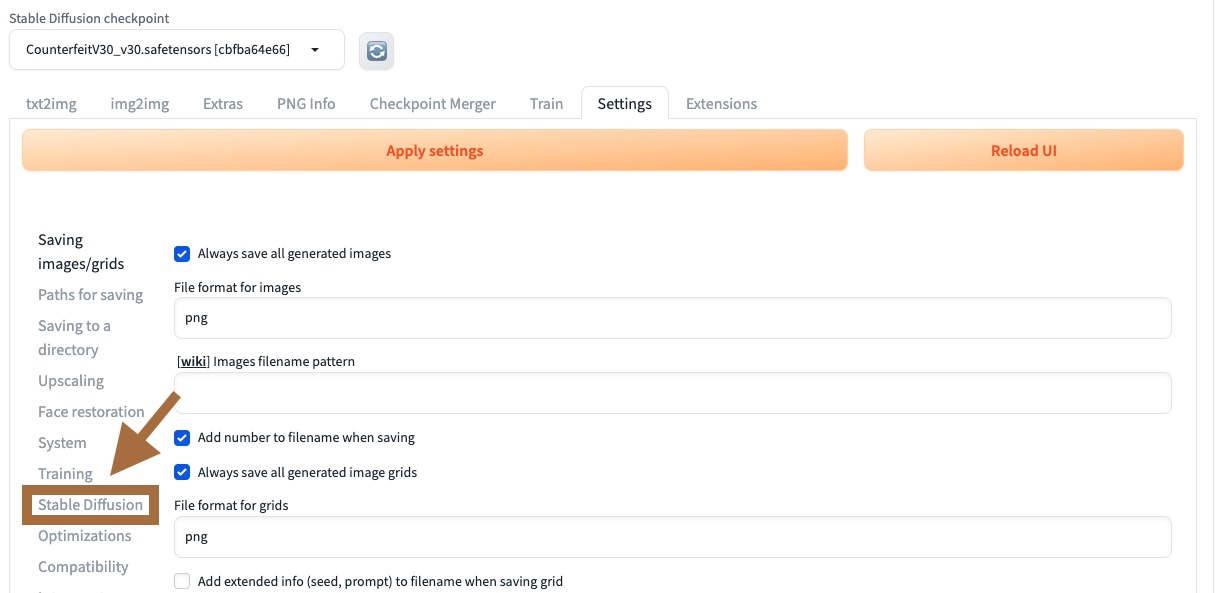Click the Reload UI button
Image resolution: width=1215 pixels, height=593 pixels.
click(1023, 151)
